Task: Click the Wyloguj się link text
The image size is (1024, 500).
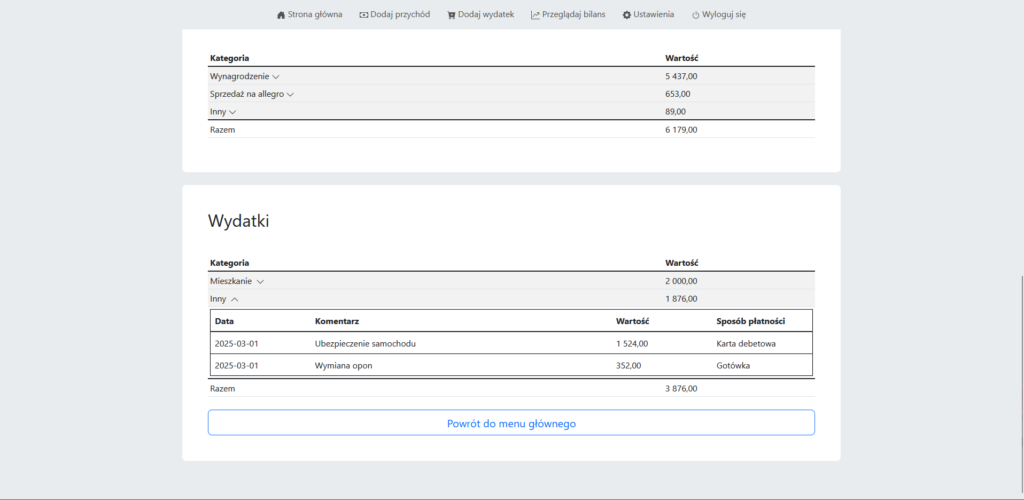Action: coord(724,15)
